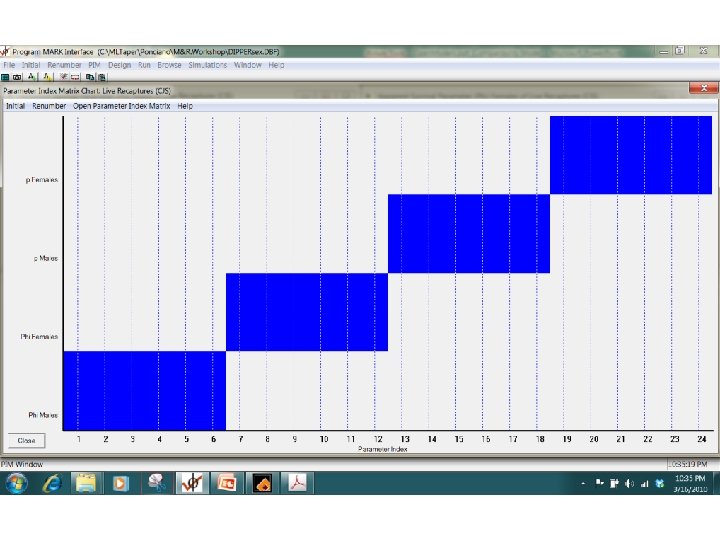Click the letter A icon with green mark

[x=32, y=77]
